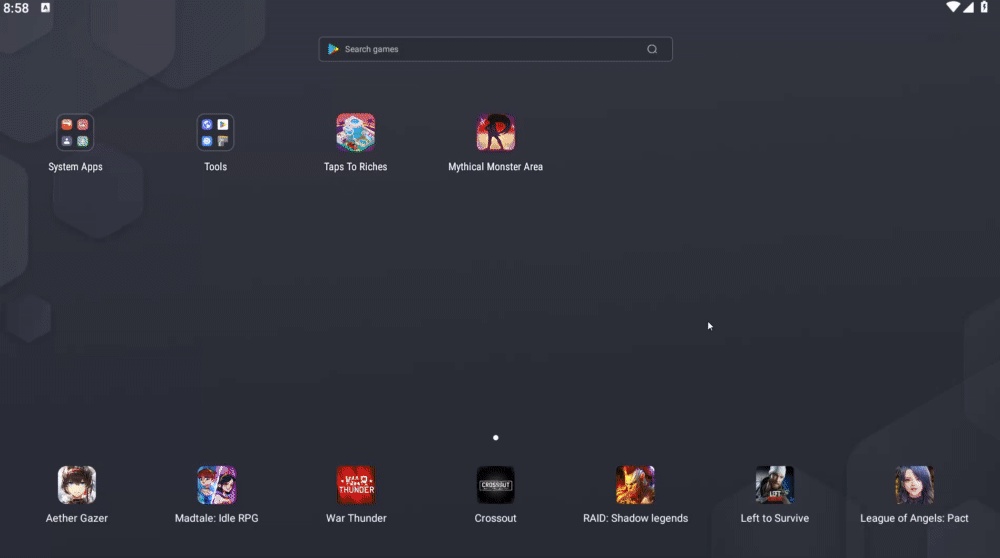Launch Crossout game icon

[x=496, y=485]
